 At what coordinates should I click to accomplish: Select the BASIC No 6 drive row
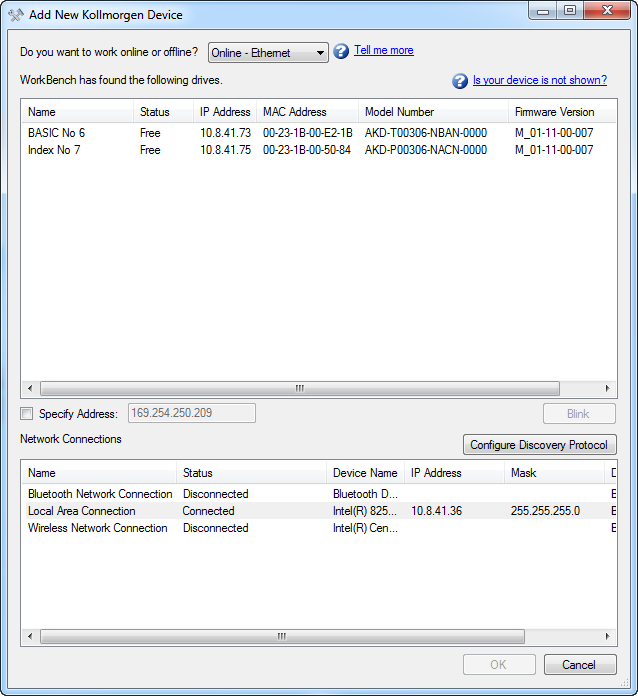click(318, 133)
